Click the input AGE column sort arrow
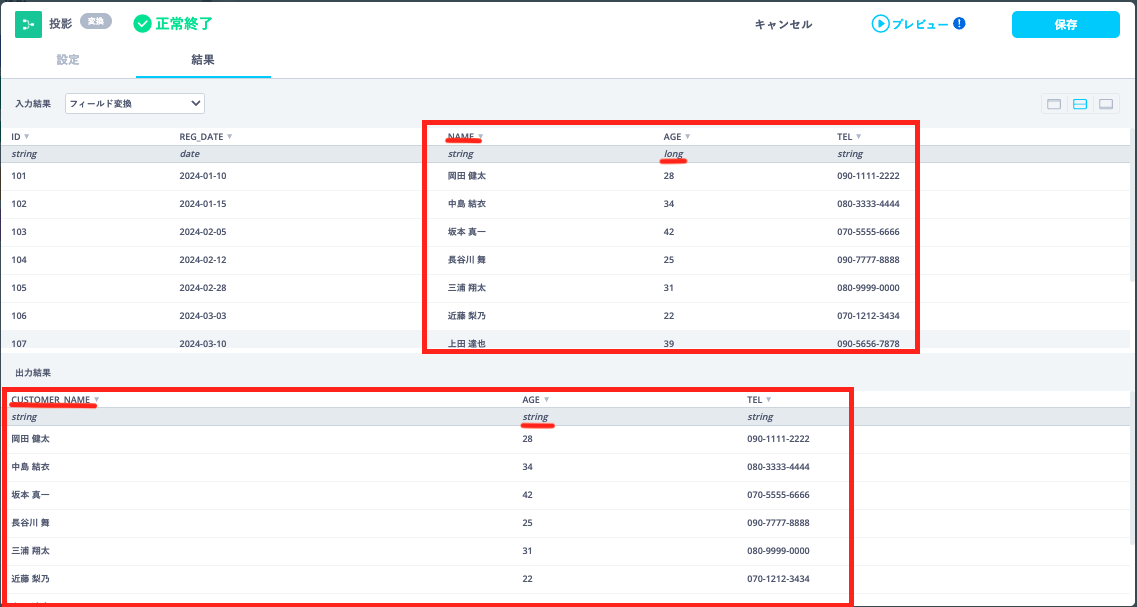Image resolution: width=1137 pixels, height=607 pixels. pyautogui.click(x=688, y=136)
